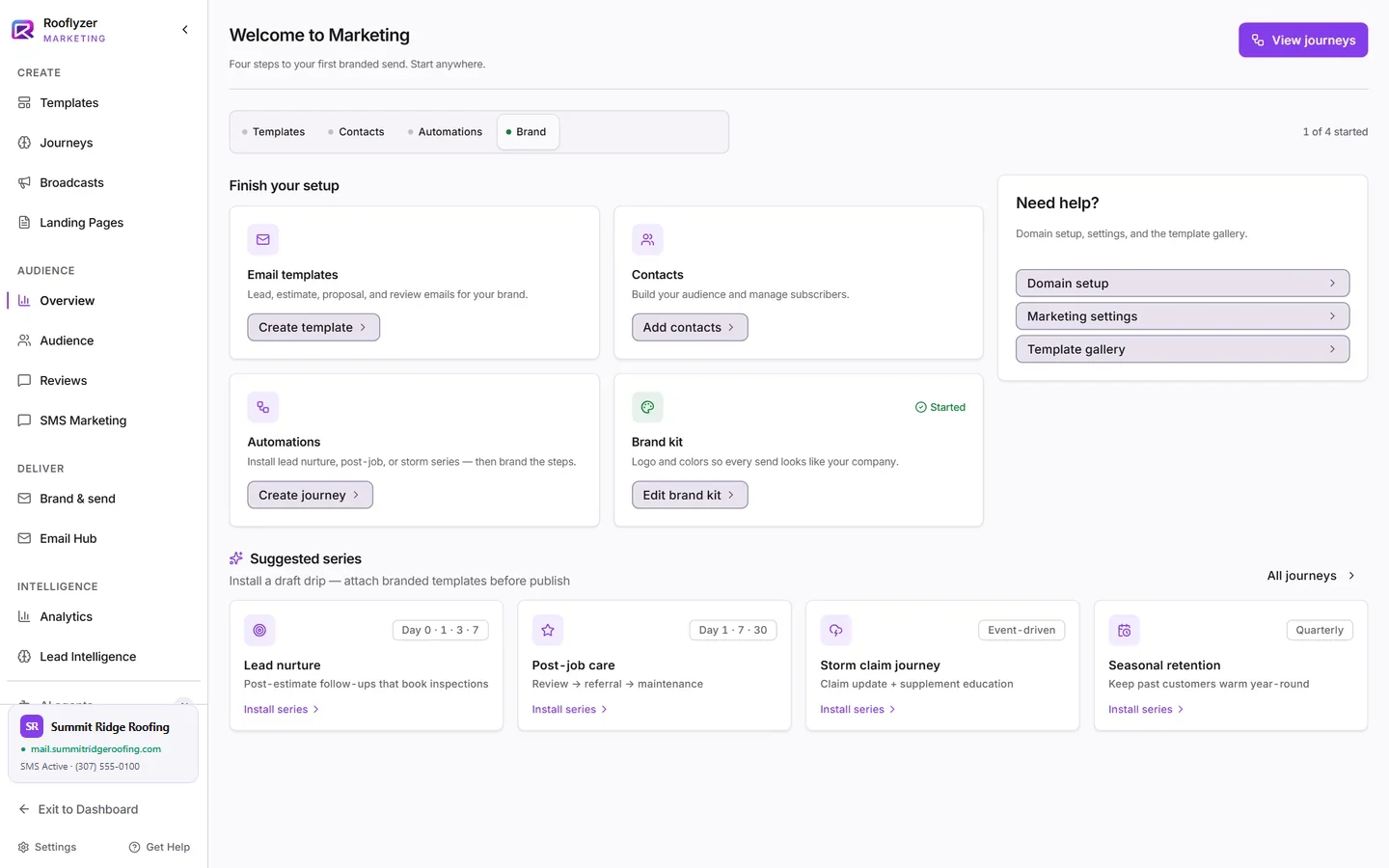
Task: Click the target icon on Lead nurture card
Action: pyautogui.click(x=259, y=630)
